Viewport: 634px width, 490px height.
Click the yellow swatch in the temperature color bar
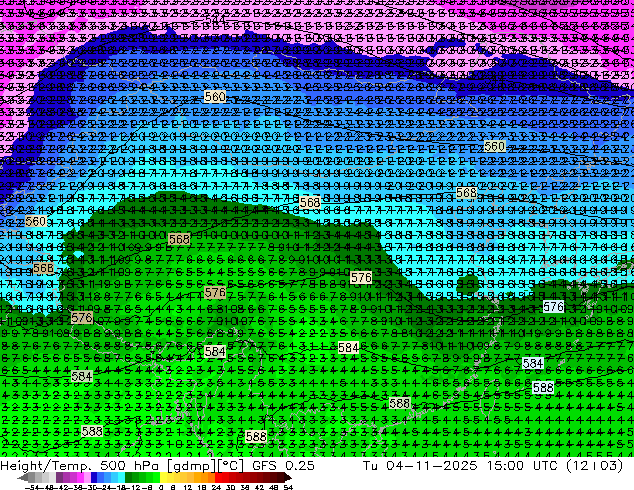click(163, 477)
